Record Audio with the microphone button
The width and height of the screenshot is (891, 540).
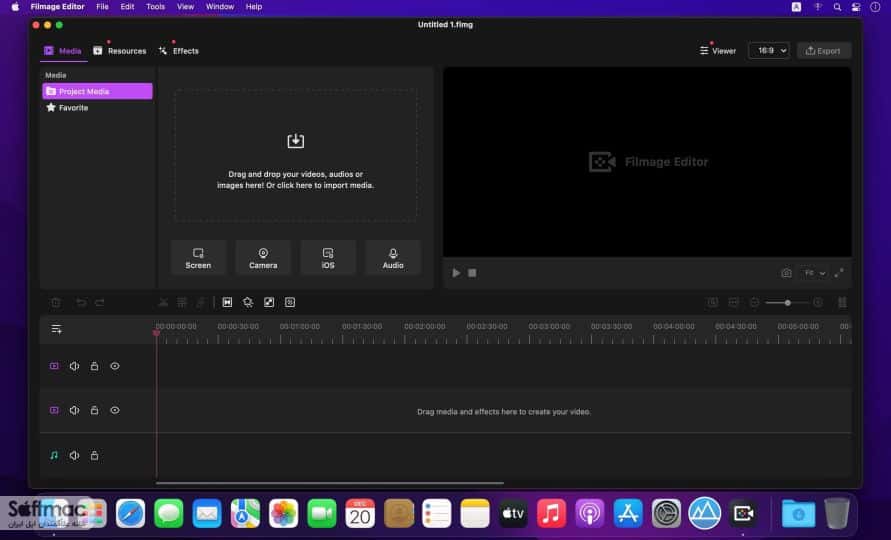[393, 258]
